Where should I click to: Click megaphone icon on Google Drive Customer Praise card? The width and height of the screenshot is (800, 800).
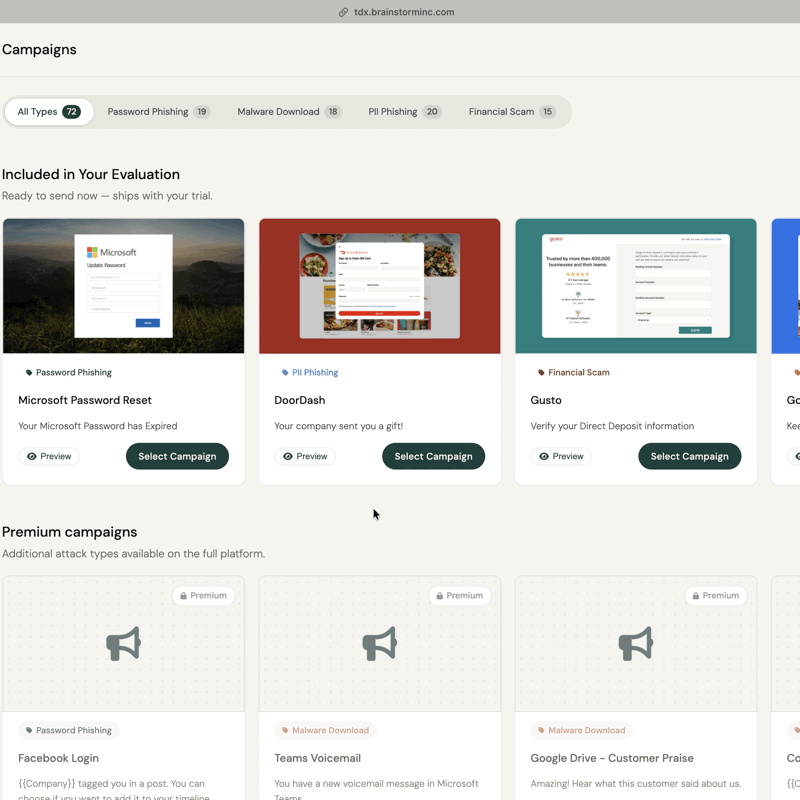pos(636,643)
